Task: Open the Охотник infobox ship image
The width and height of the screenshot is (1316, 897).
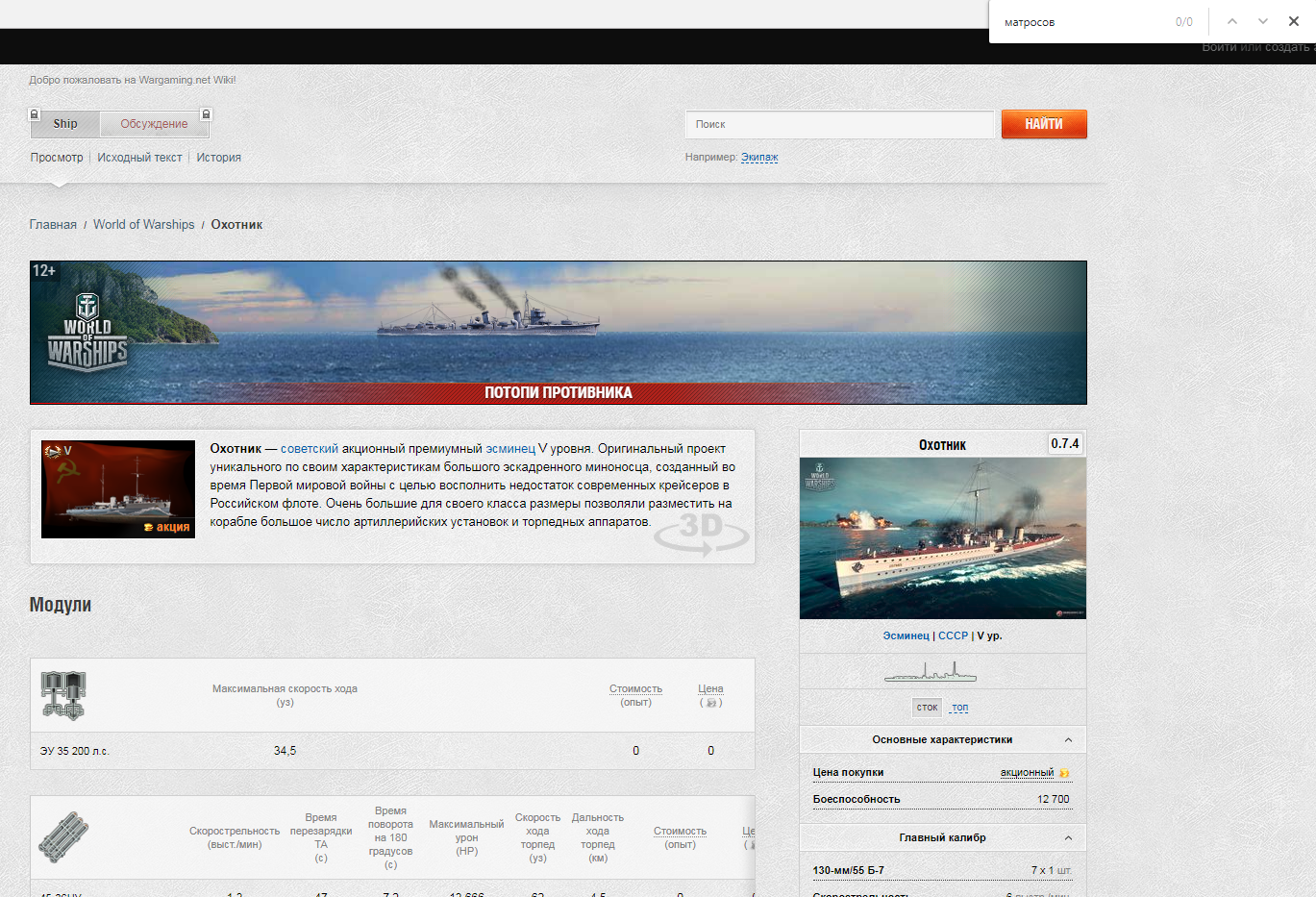Action: [943, 538]
